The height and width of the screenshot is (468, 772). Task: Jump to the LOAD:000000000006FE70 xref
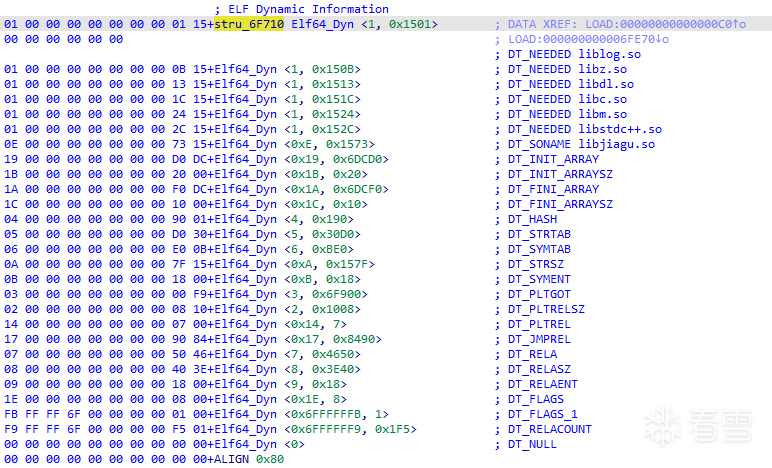pos(588,39)
